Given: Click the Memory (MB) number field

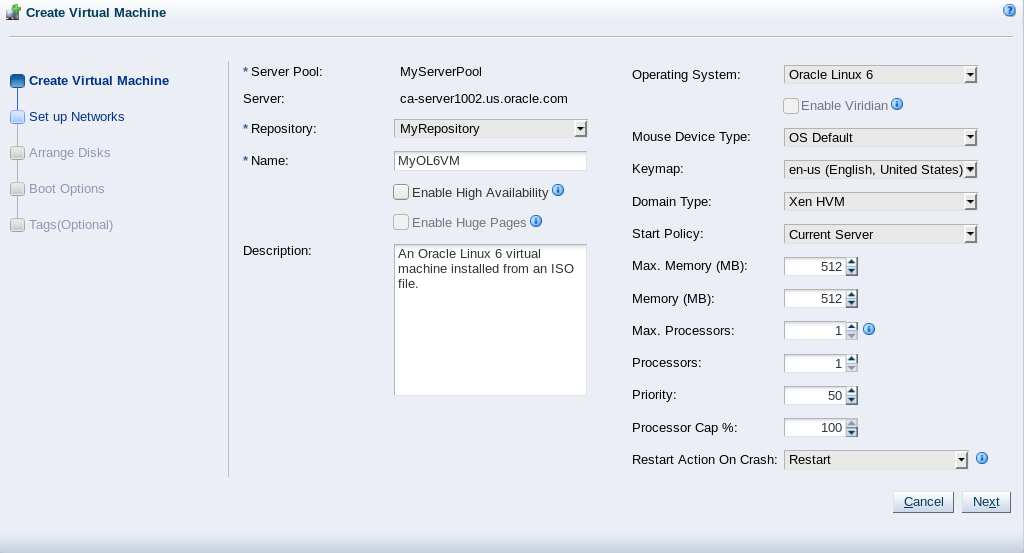Looking at the screenshot, I should [x=815, y=298].
